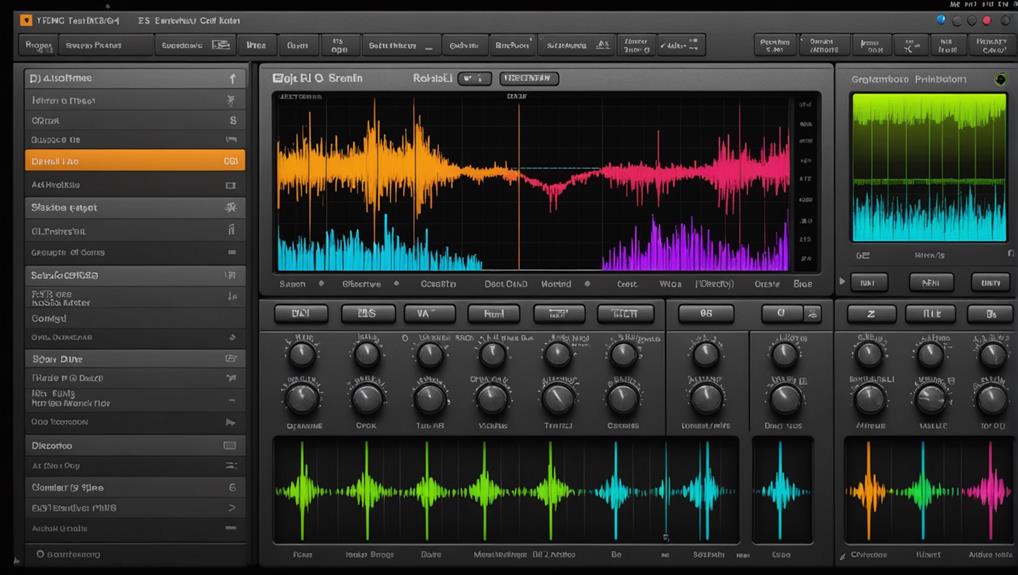The image size is (1018, 575).
Task: Select the Comlgd row in sidebar
Action: (135, 319)
